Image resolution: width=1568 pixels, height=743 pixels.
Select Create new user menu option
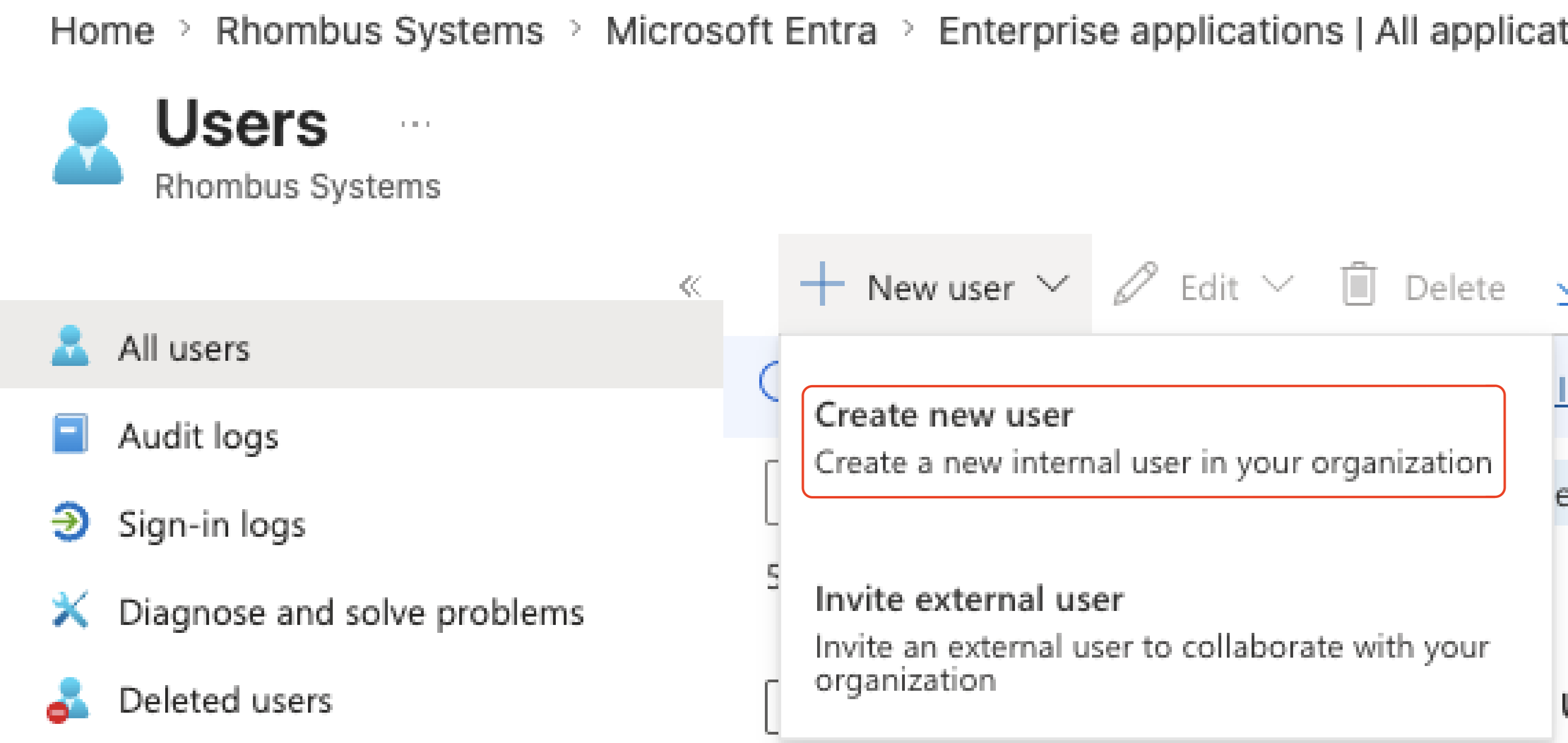click(1154, 441)
